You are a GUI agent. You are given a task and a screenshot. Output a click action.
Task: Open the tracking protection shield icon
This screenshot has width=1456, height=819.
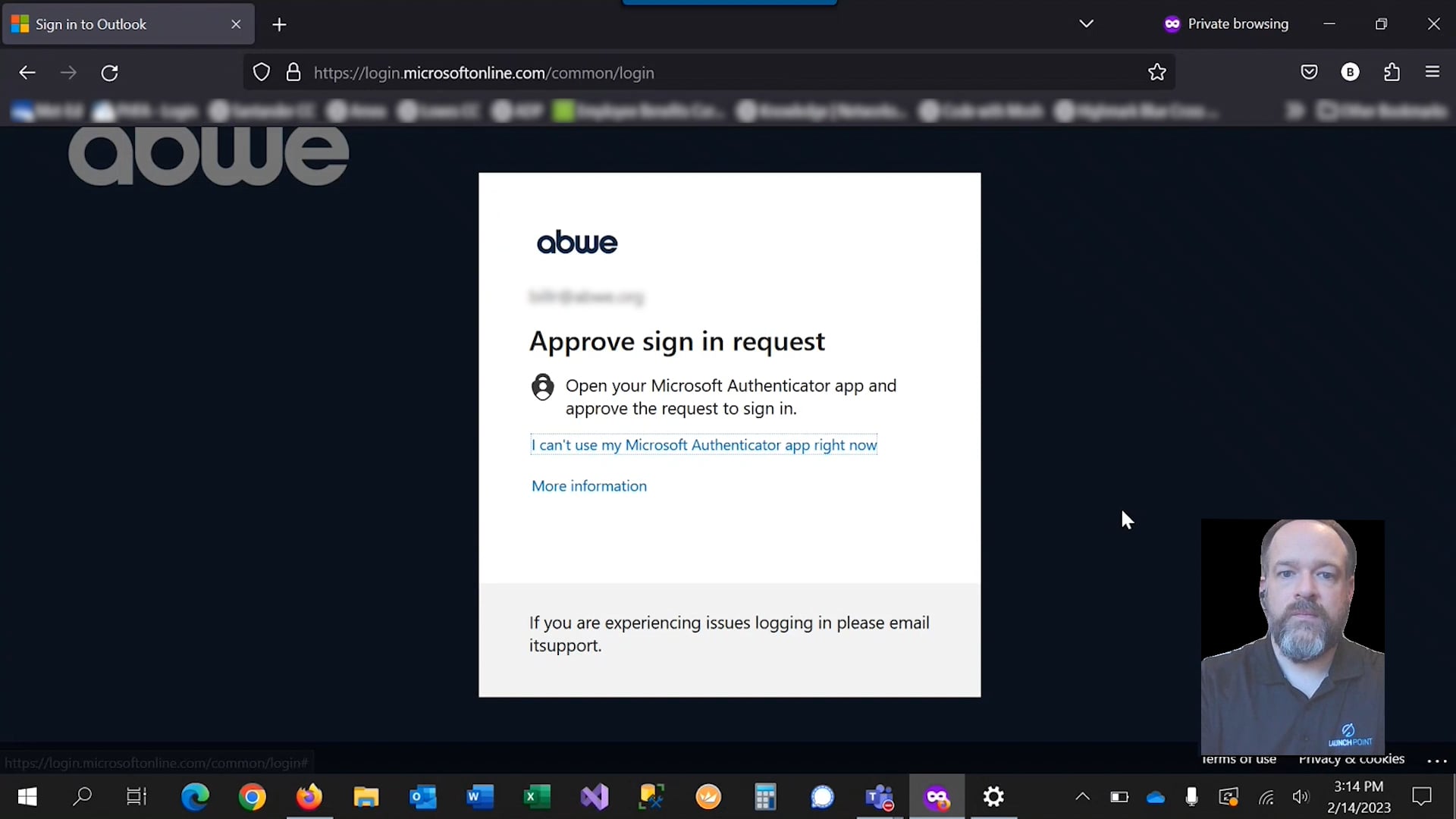(262, 73)
